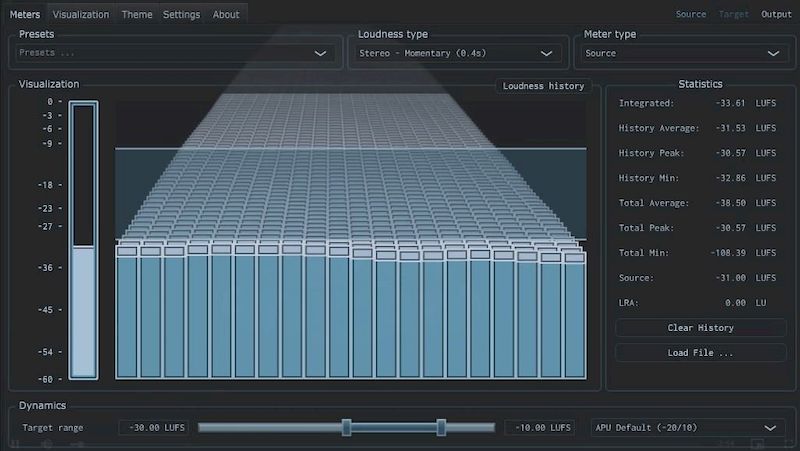
Task: Click the LRA value 0.00
Action: pyautogui.click(x=735, y=303)
